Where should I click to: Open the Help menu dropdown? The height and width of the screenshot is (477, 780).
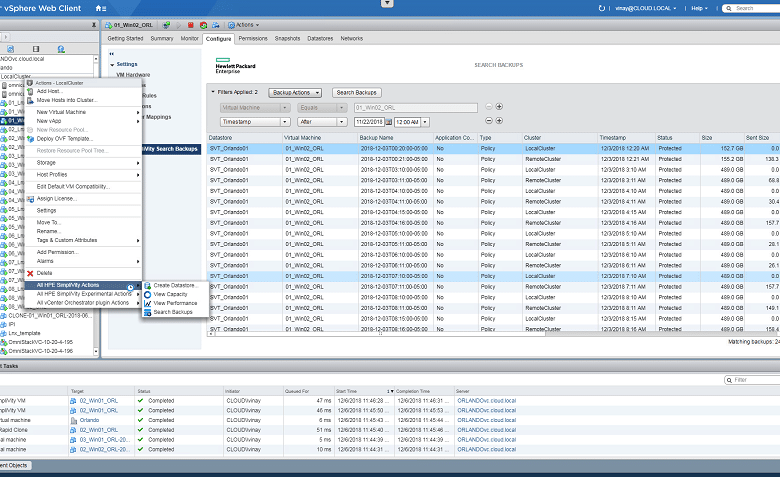click(699, 8)
